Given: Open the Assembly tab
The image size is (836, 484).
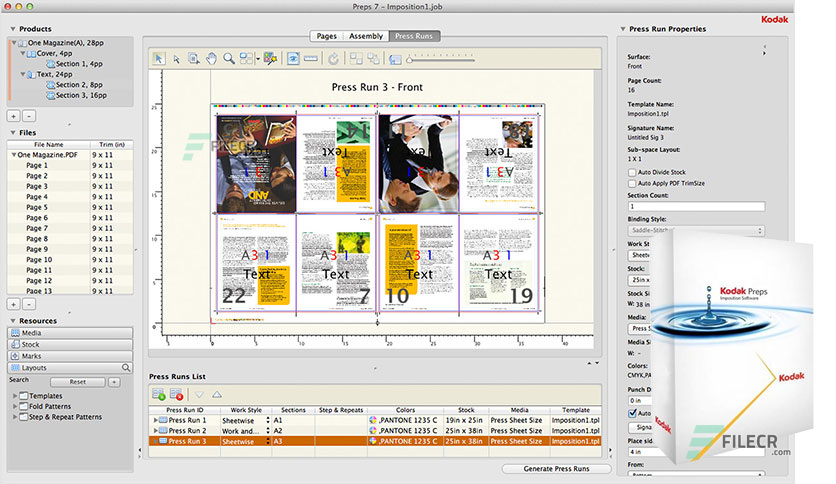Looking at the screenshot, I should click(365, 36).
